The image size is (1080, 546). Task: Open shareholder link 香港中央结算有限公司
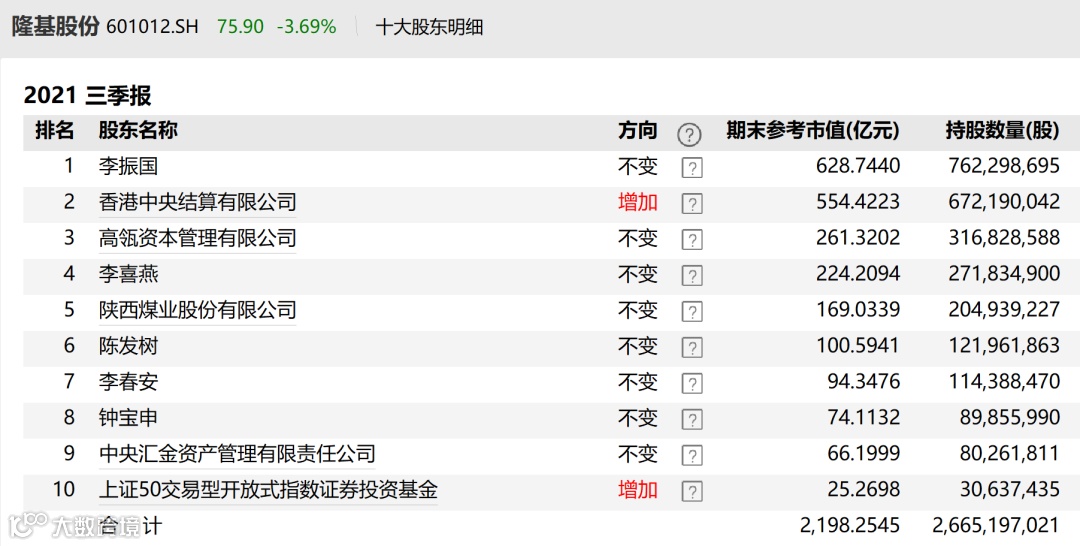[198, 202]
